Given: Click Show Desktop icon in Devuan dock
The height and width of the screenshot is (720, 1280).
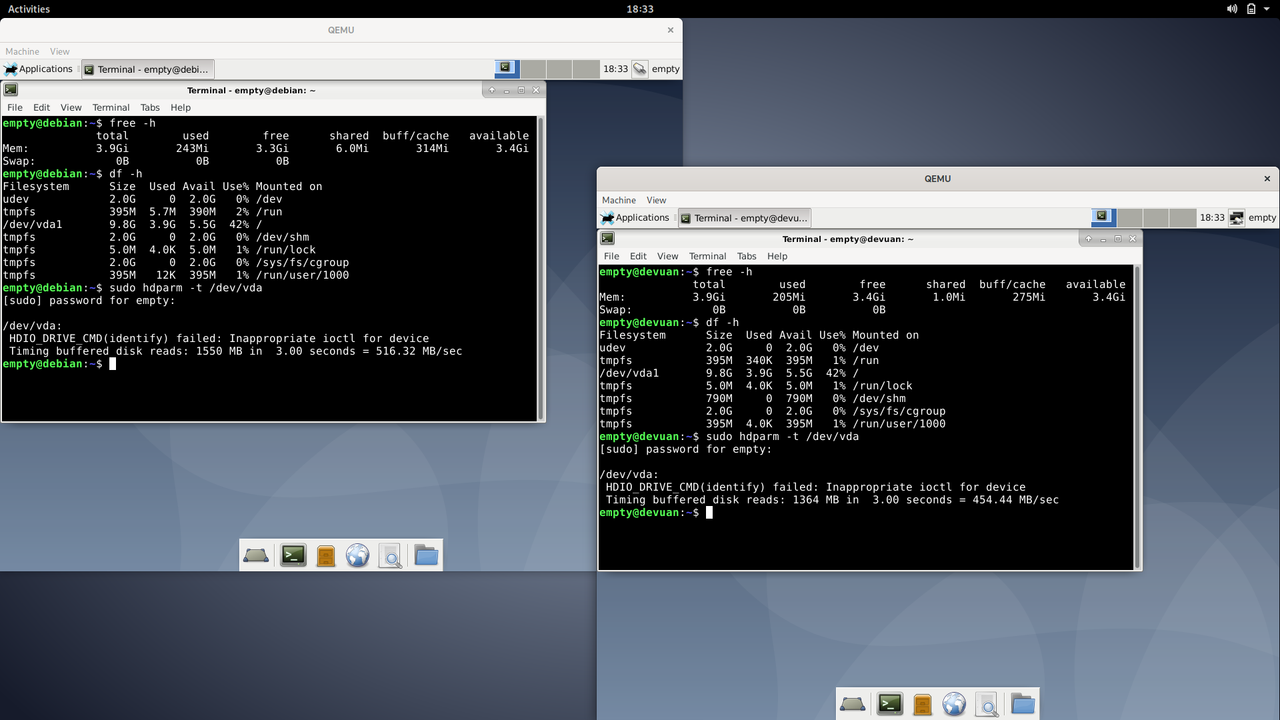Looking at the screenshot, I should [853, 704].
